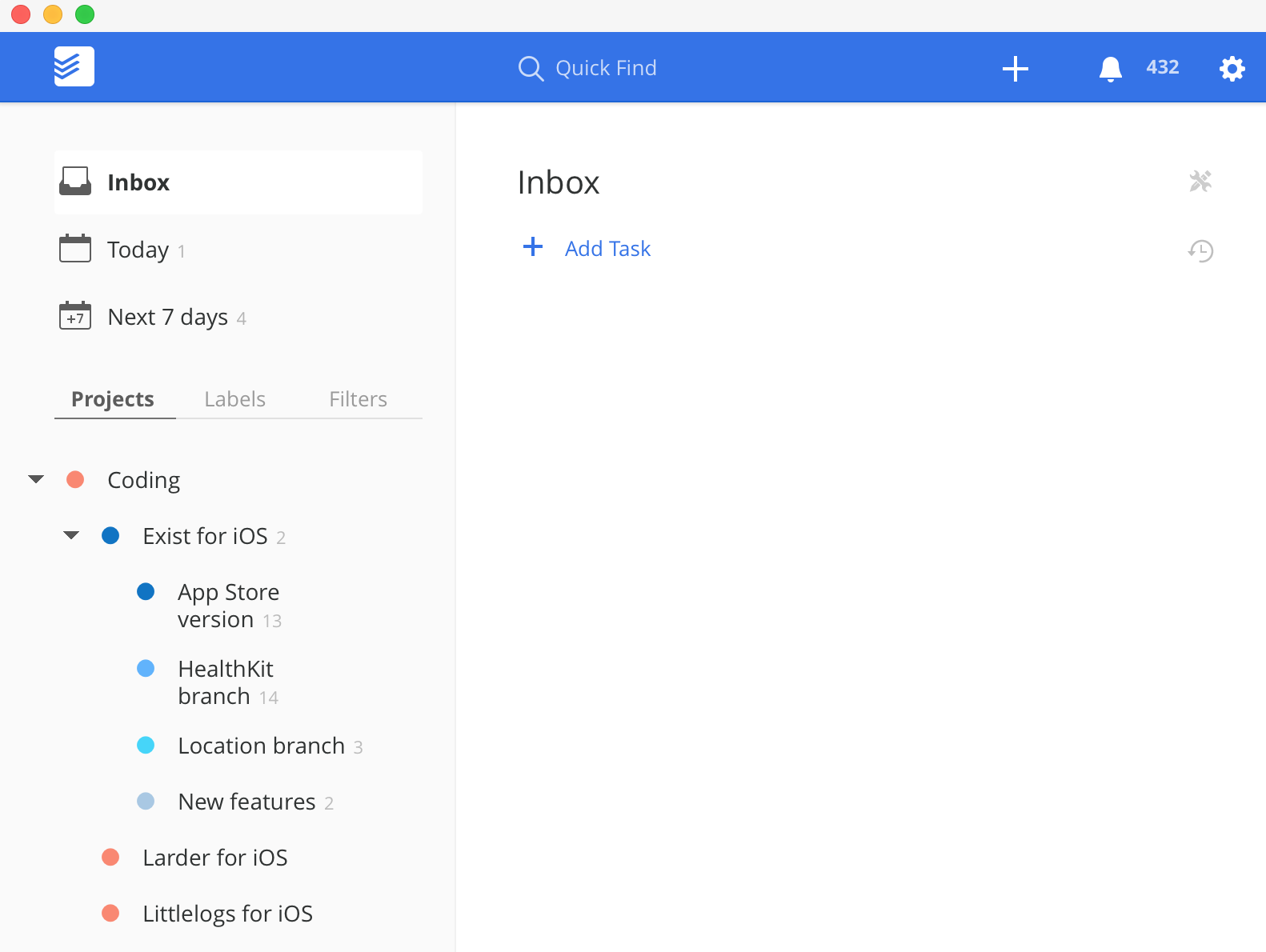This screenshot has width=1266, height=952.
Task: Open the HealthKit branch project
Action: [226, 682]
